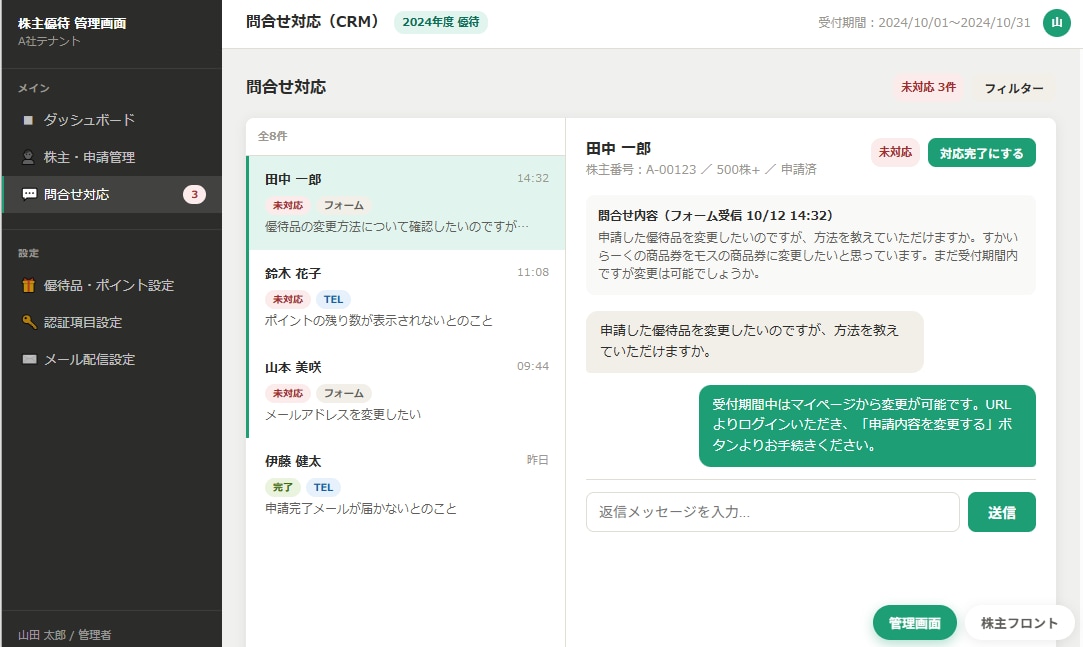Image resolution: width=1083 pixels, height=647 pixels.
Task: Click the TEL tag on 伊藤 健太 row
Action: click(323, 487)
